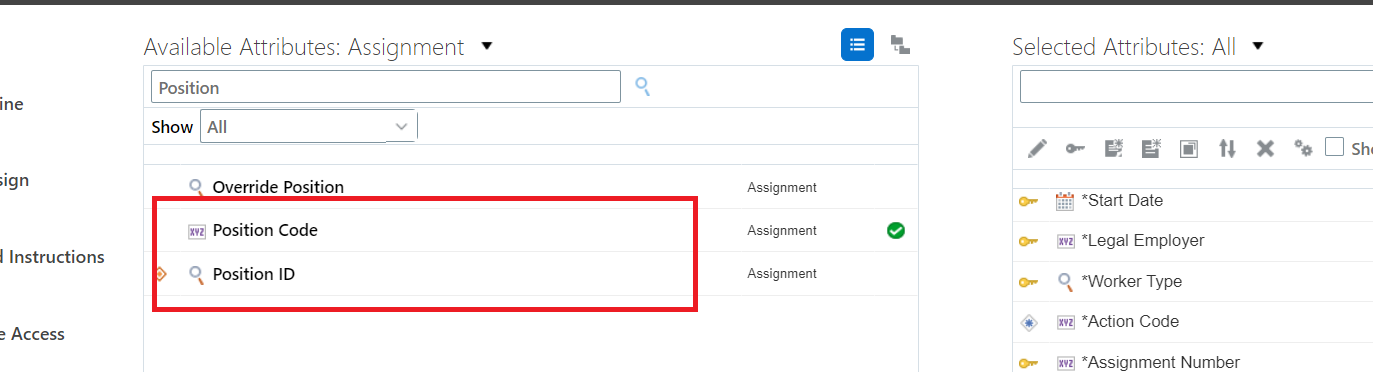Image resolution: width=1373 pixels, height=372 pixels.
Task: Switch to list view icon
Action: 857,44
